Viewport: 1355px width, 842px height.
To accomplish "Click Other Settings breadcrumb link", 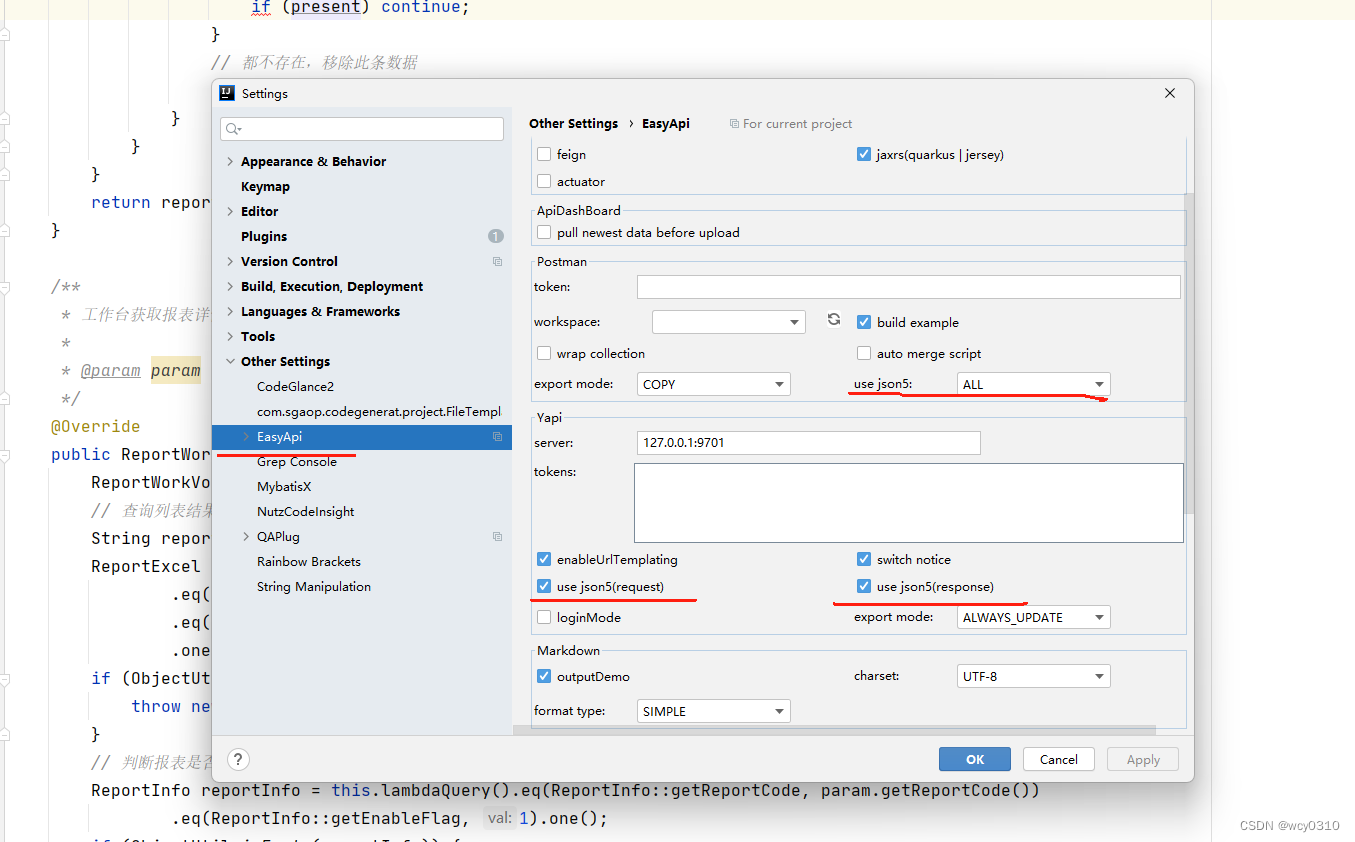I will 573,124.
